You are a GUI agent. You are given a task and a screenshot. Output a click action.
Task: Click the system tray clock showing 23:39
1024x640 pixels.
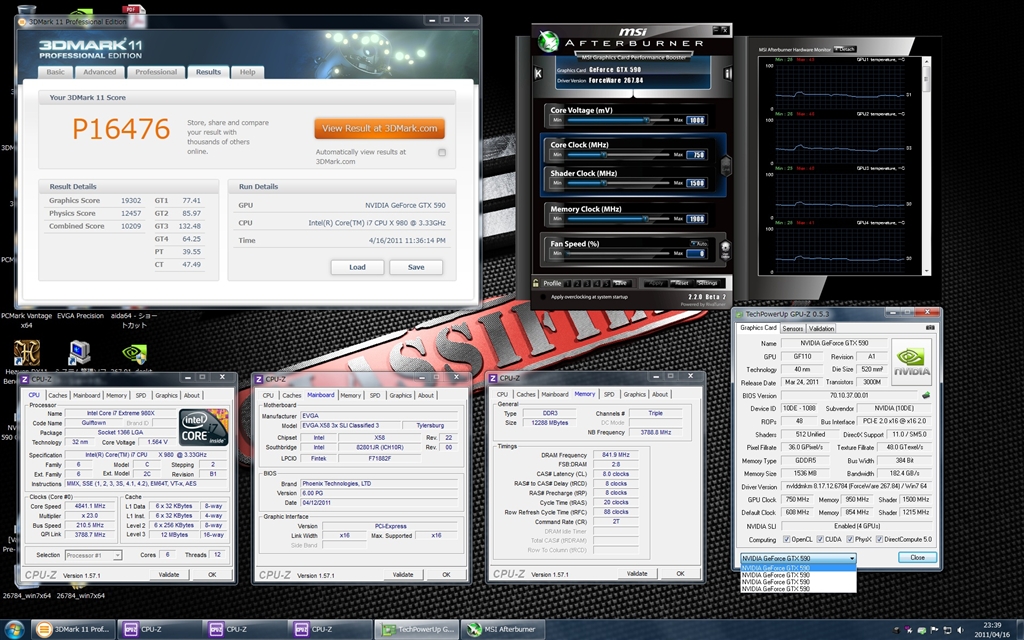pos(992,630)
